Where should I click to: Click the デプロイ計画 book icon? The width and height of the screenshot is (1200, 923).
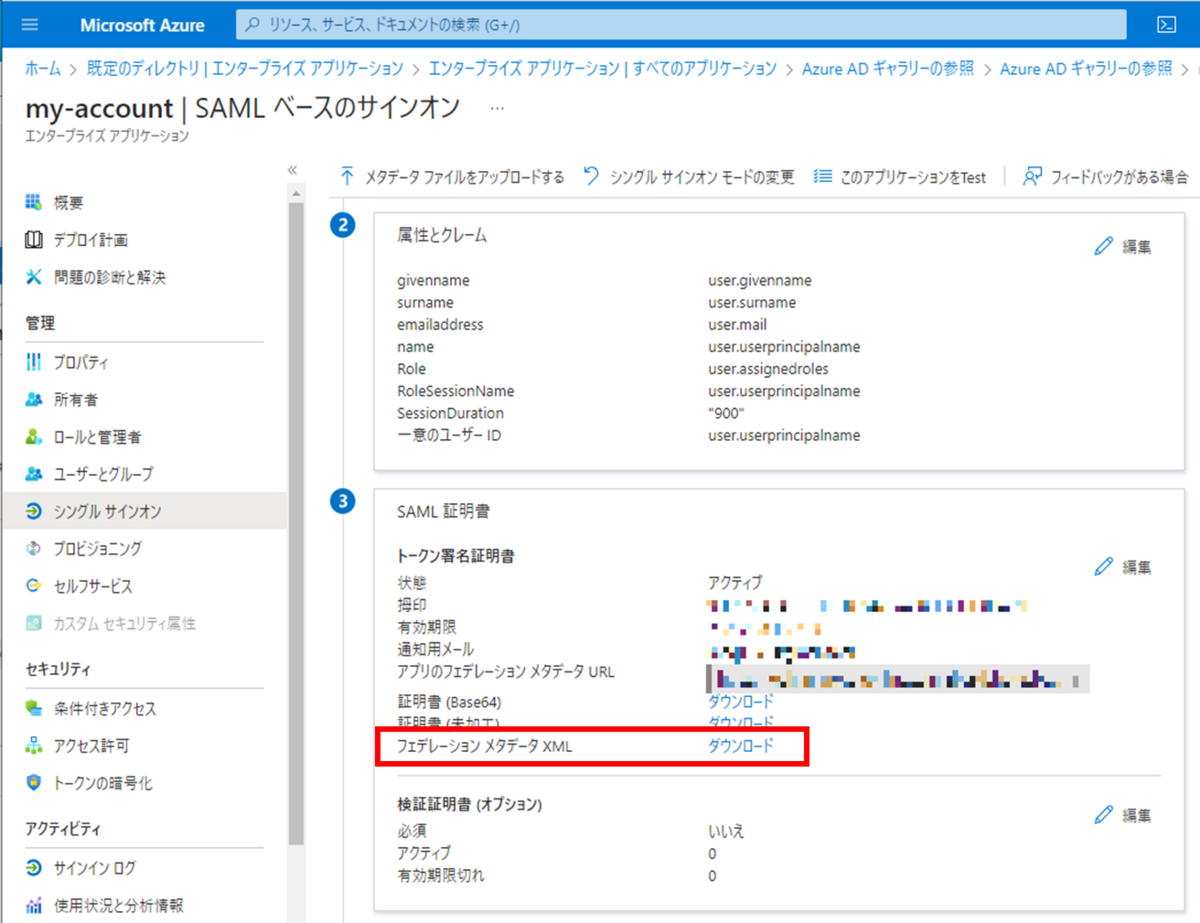[x=34, y=240]
